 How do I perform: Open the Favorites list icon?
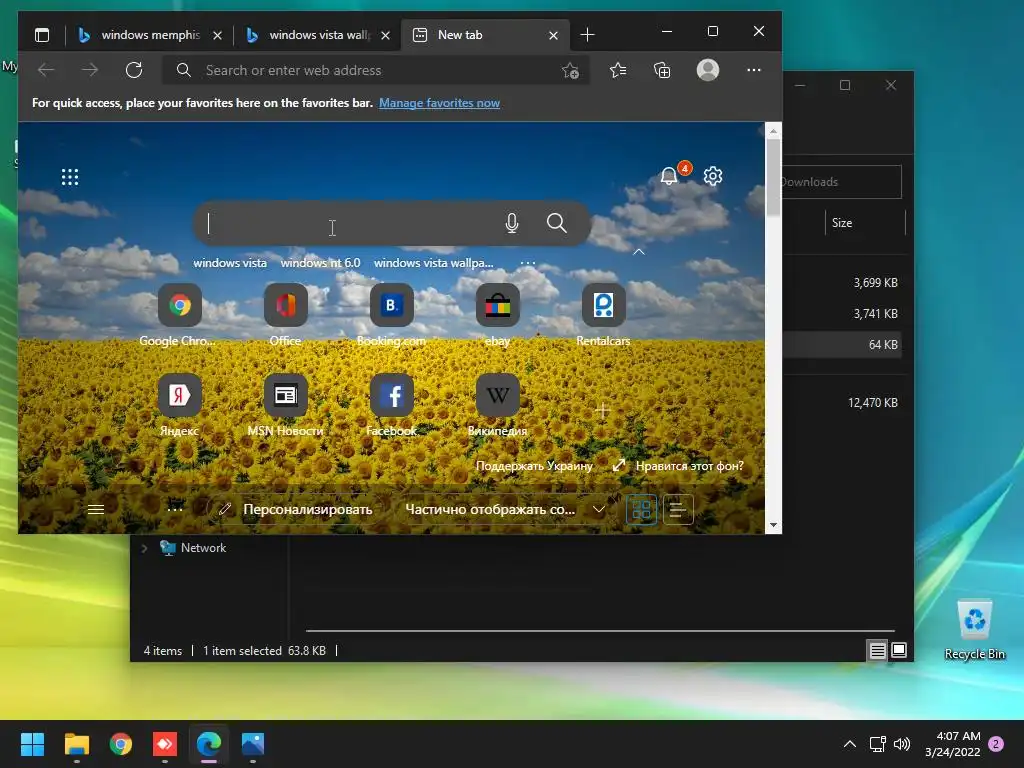618,70
